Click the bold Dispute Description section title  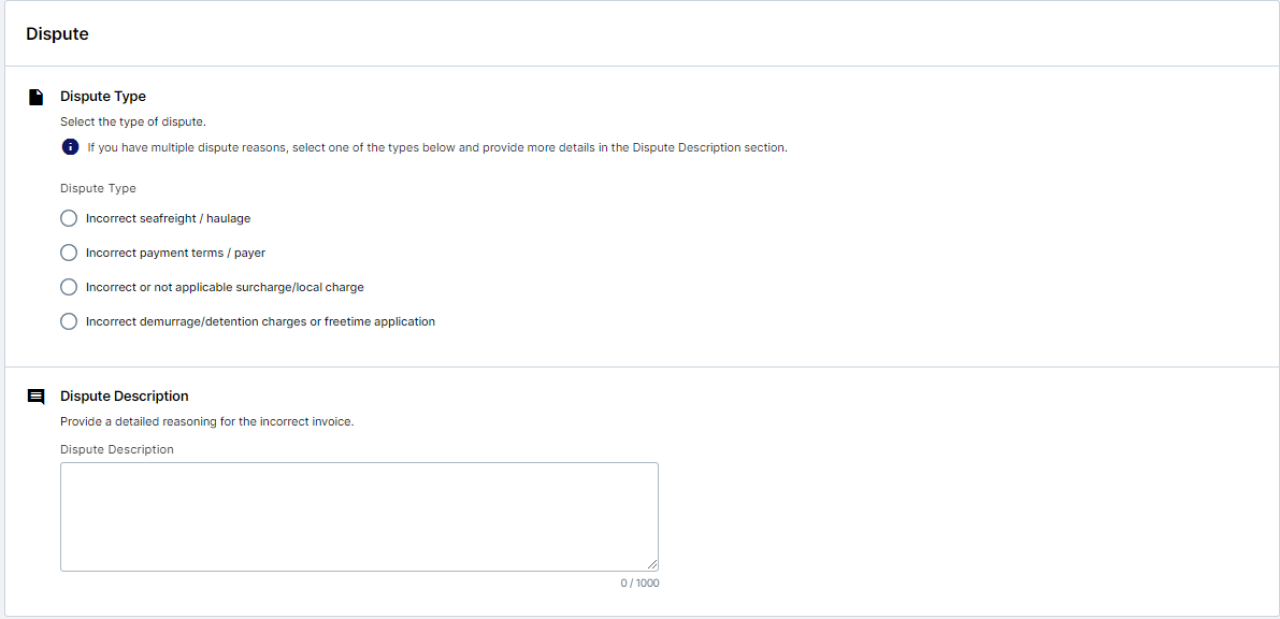click(124, 396)
